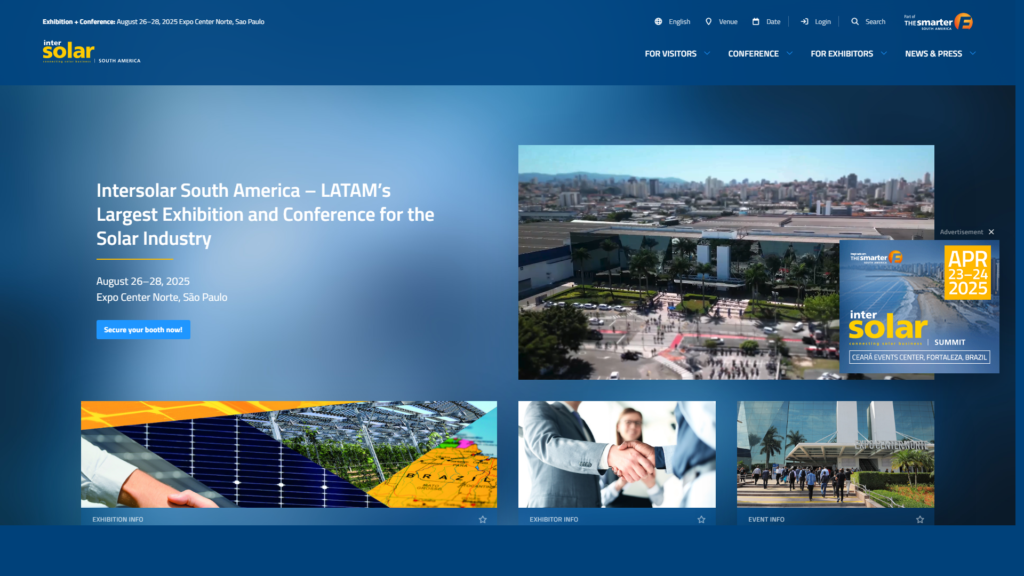This screenshot has height=576, width=1024.
Task: Open the solar panels Brazil map card
Action: point(289,455)
